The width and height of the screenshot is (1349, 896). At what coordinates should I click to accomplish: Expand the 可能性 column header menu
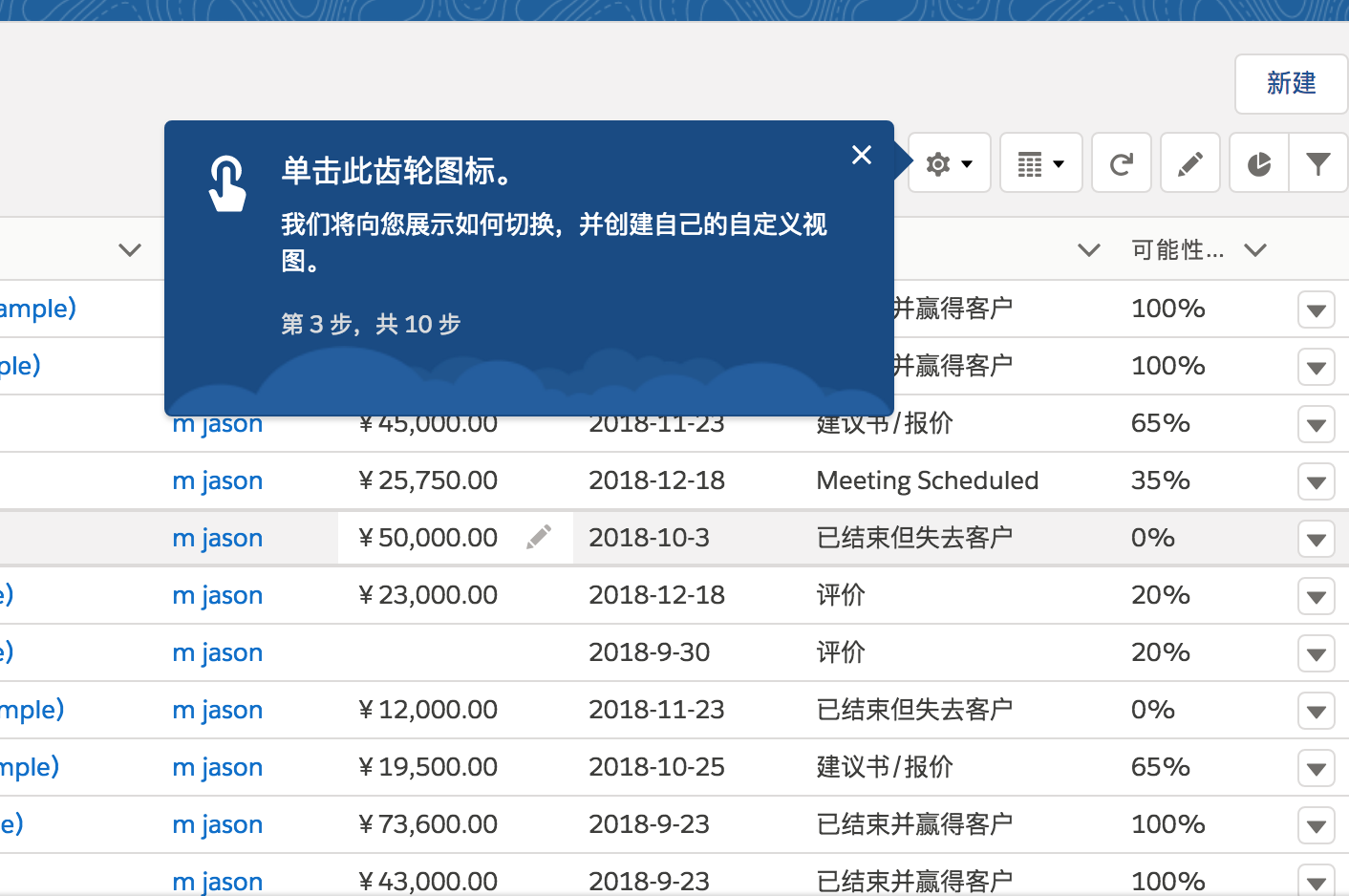coord(1255,250)
